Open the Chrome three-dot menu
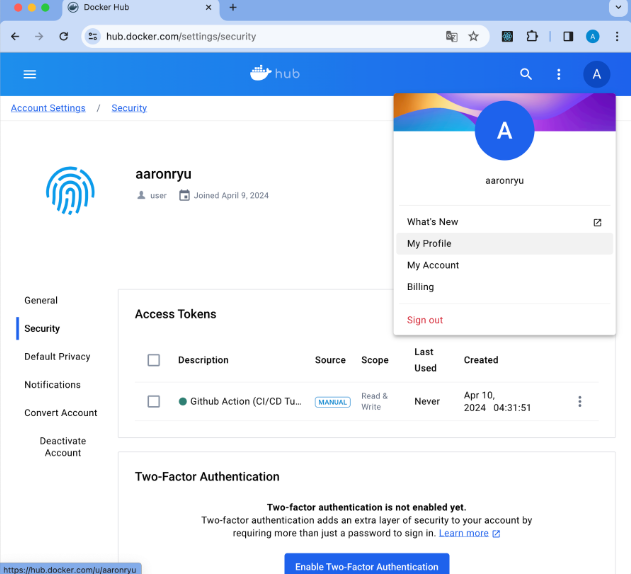The width and height of the screenshot is (631, 574). click(617, 37)
